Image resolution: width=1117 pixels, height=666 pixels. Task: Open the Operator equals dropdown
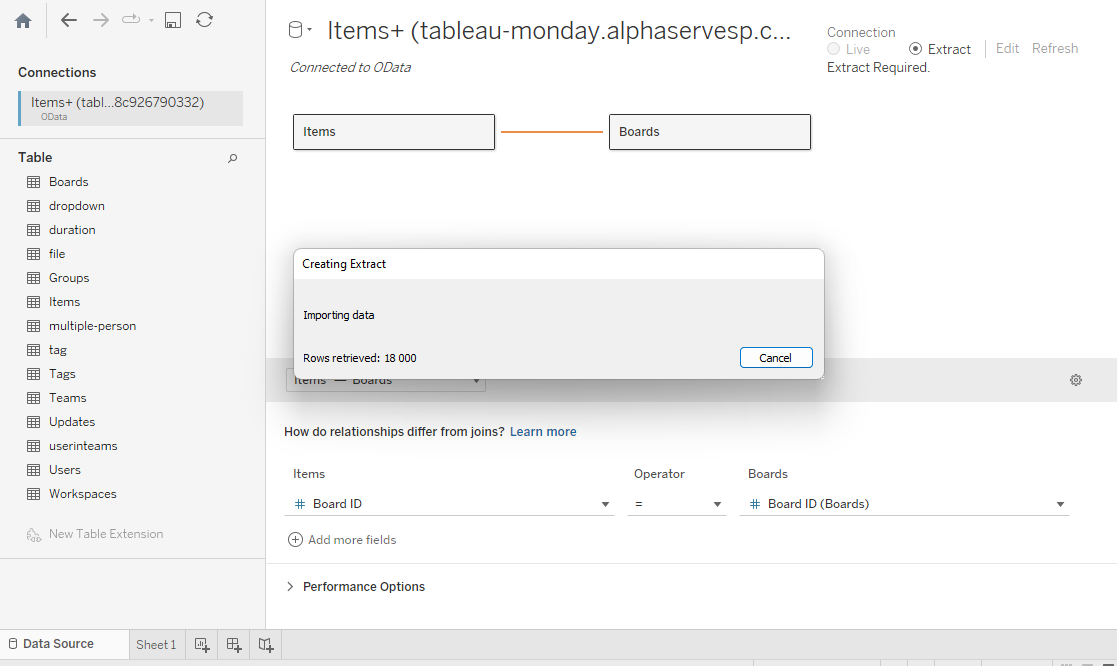[x=717, y=505]
